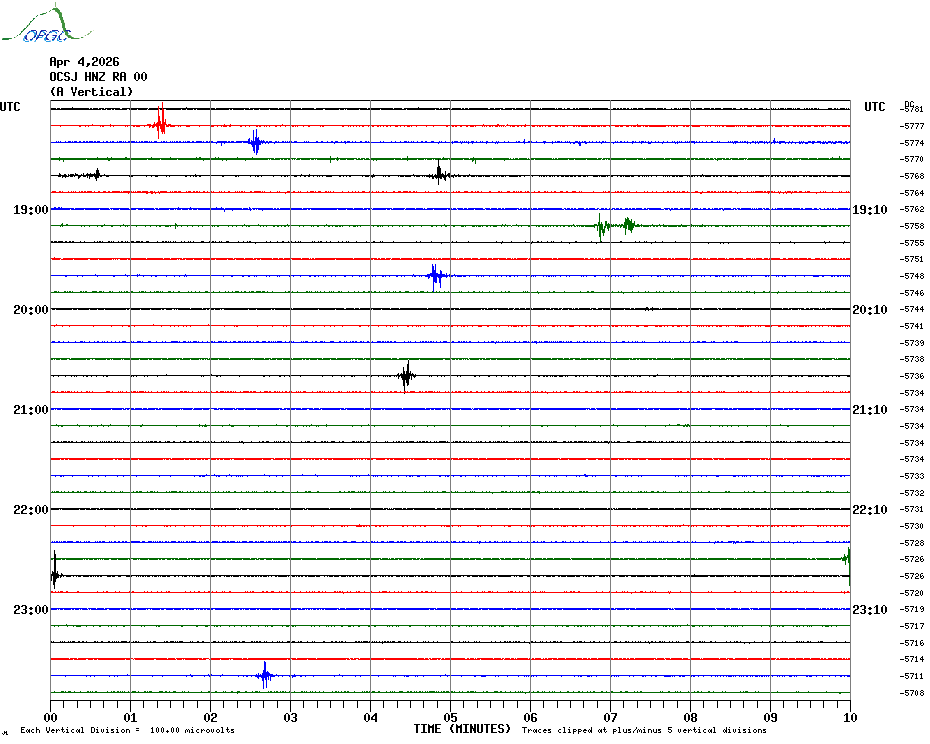This screenshot has height=744, width=930.
Task: Click the 22:10 label on right side
Action: tap(869, 510)
